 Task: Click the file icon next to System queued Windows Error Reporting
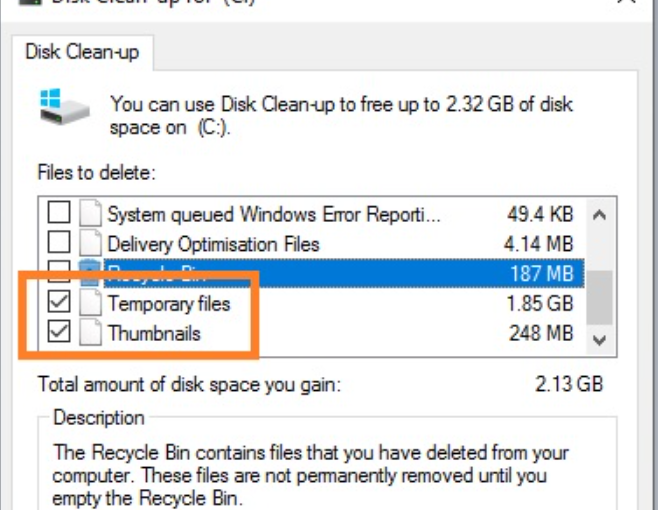tap(91, 213)
